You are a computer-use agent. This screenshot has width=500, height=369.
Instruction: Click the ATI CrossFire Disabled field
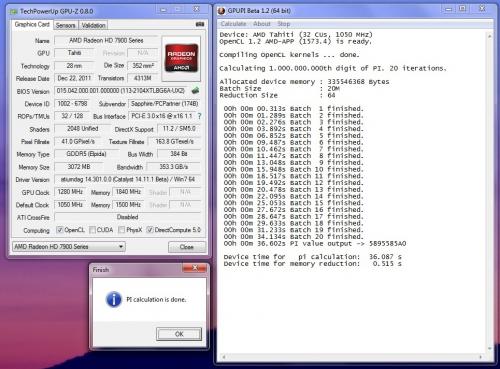pyautogui.click(x=127, y=217)
